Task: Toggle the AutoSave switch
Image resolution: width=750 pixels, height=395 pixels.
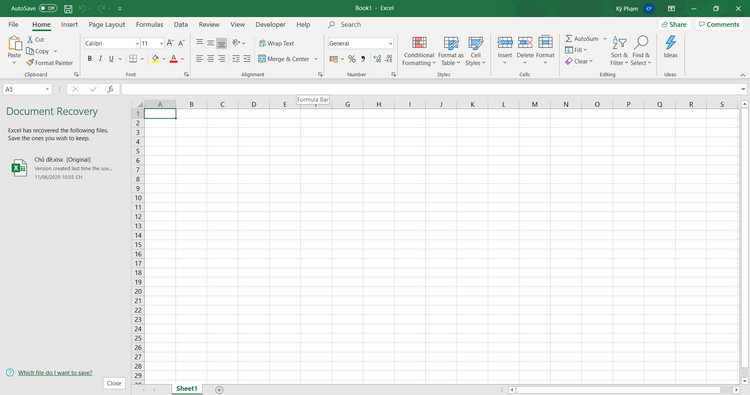Action: [47, 8]
